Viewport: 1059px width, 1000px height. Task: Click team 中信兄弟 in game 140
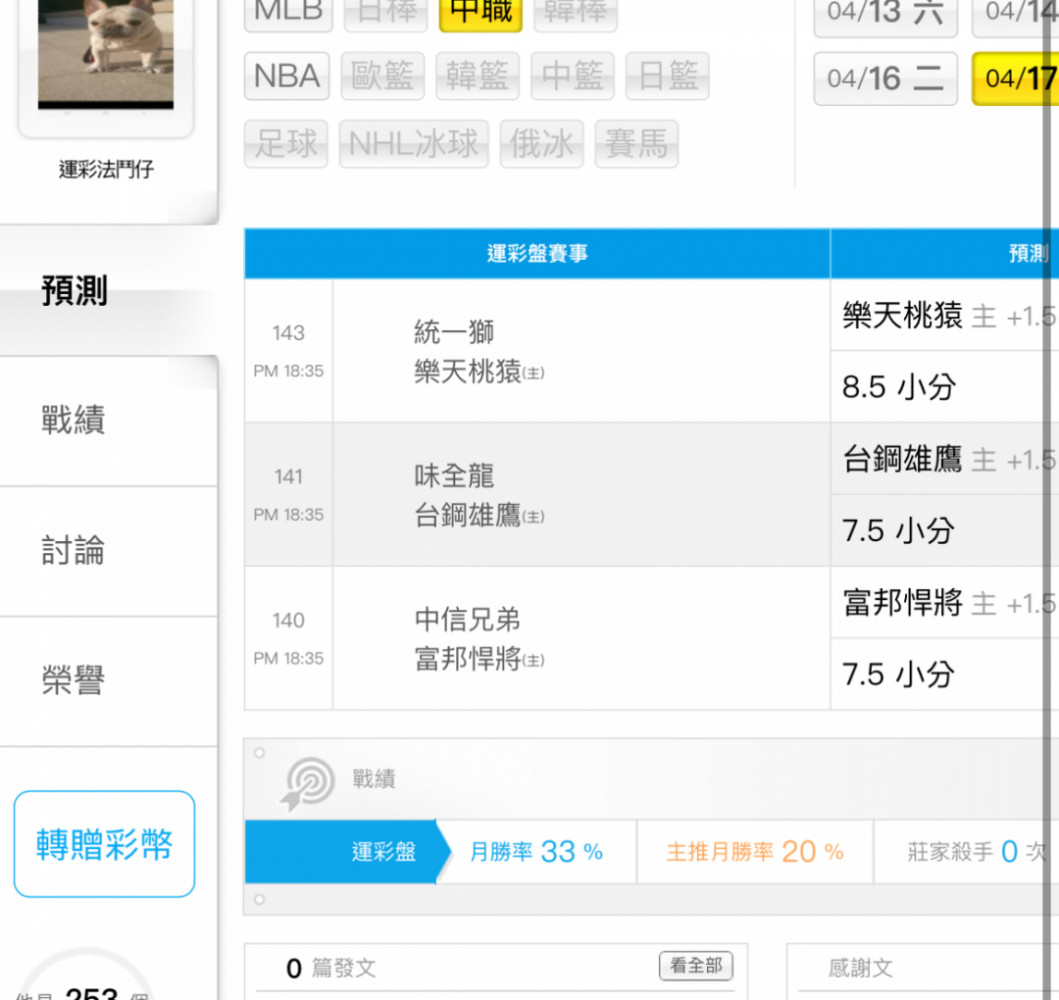(467, 619)
